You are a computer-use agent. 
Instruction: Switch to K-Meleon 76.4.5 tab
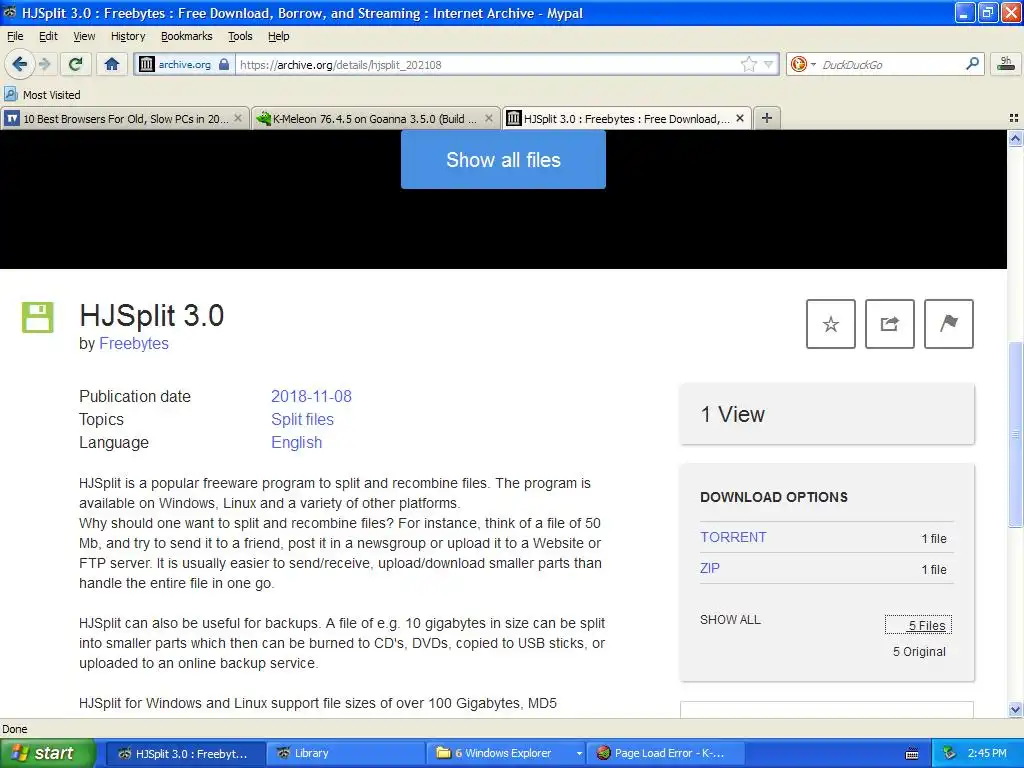376,118
